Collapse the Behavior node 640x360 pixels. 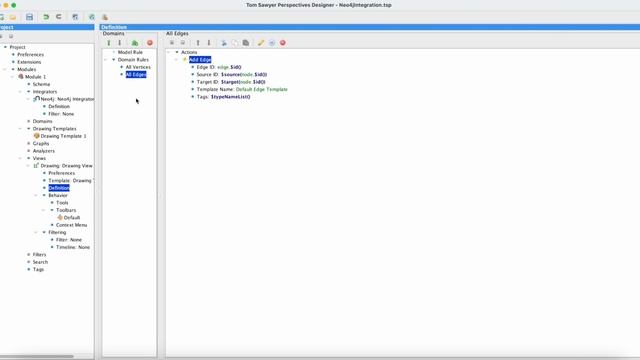36,196
